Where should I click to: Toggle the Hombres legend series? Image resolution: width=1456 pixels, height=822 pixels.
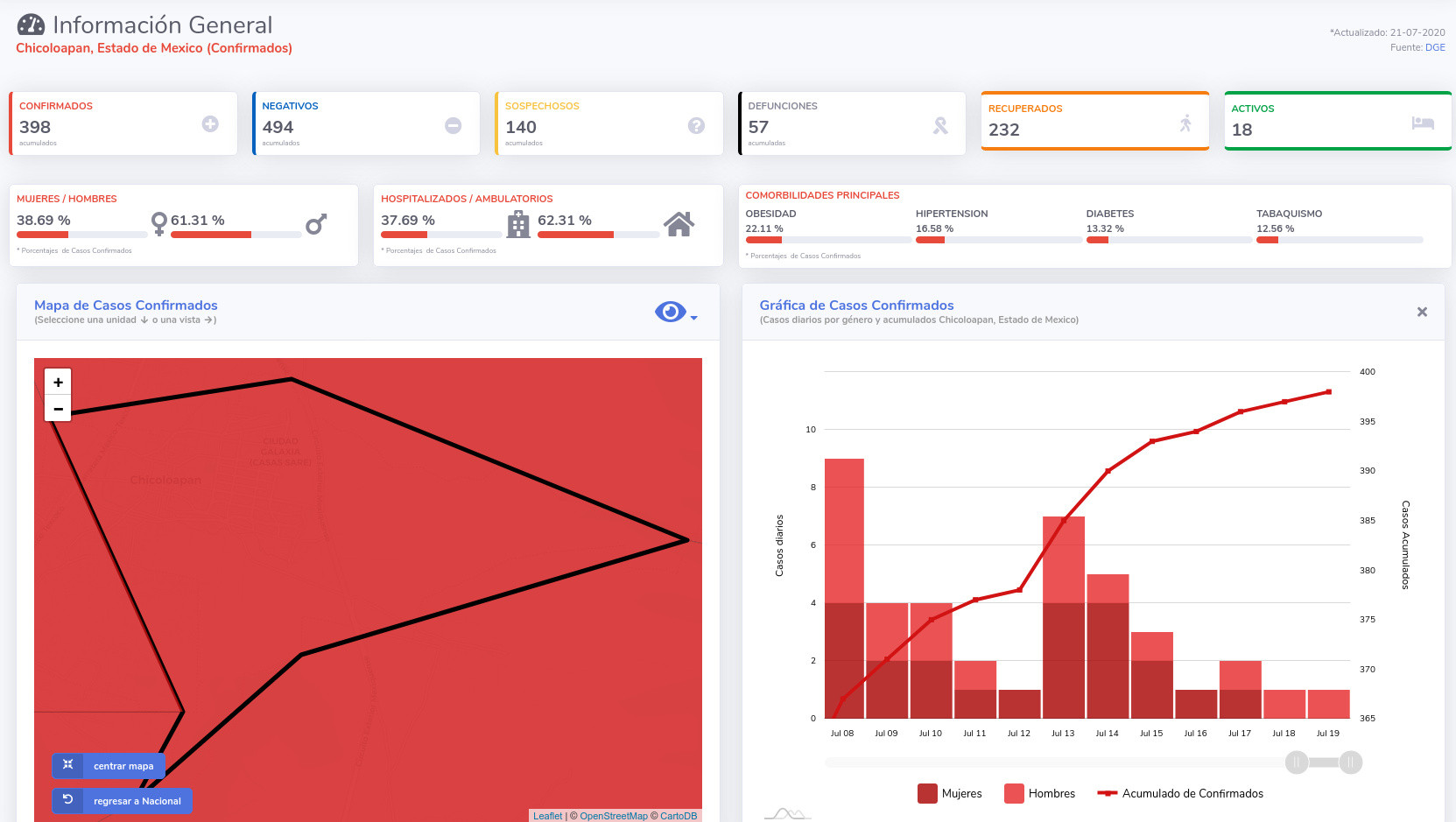click(1040, 794)
